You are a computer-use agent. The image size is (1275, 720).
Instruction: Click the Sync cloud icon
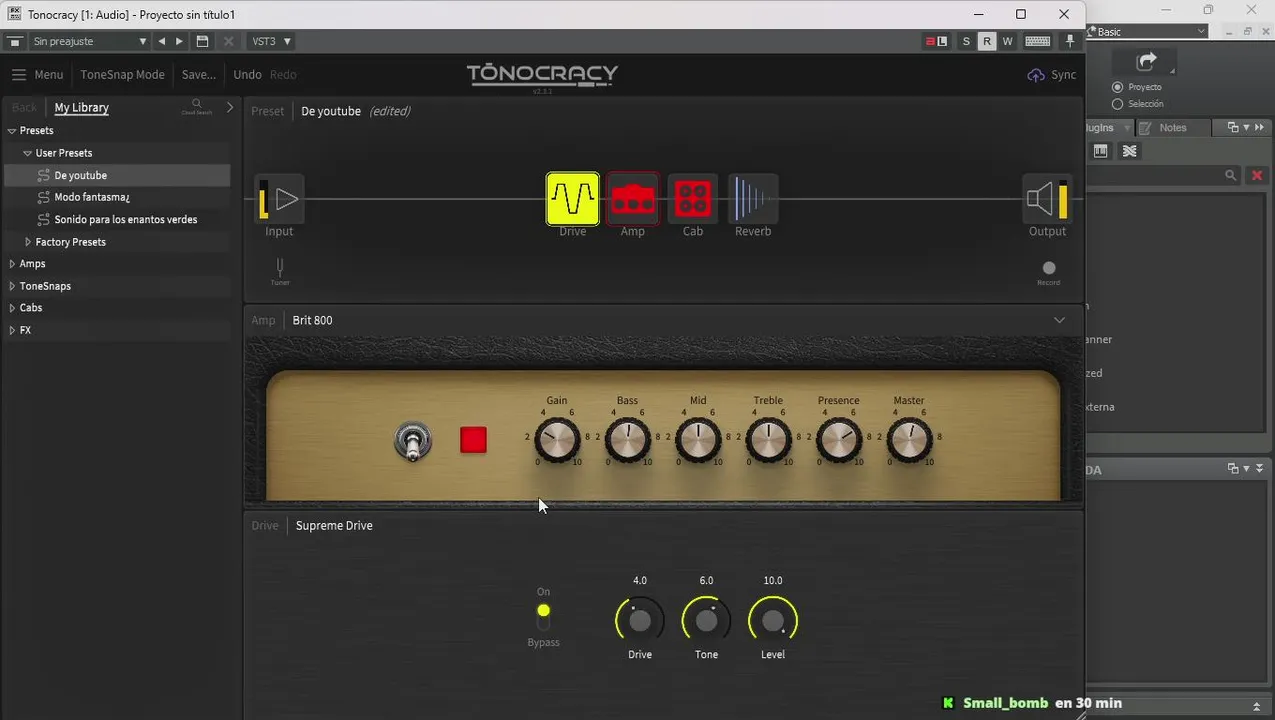pos(1036,75)
